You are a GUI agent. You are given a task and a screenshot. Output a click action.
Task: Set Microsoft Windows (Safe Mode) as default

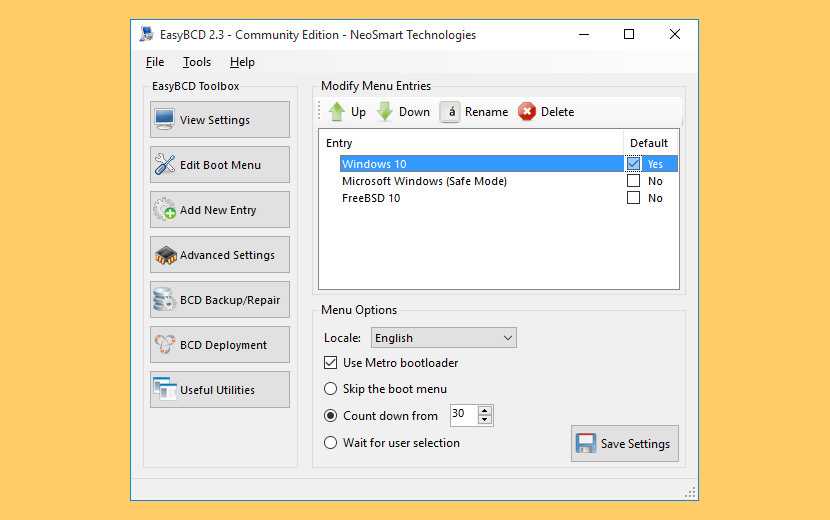point(633,181)
